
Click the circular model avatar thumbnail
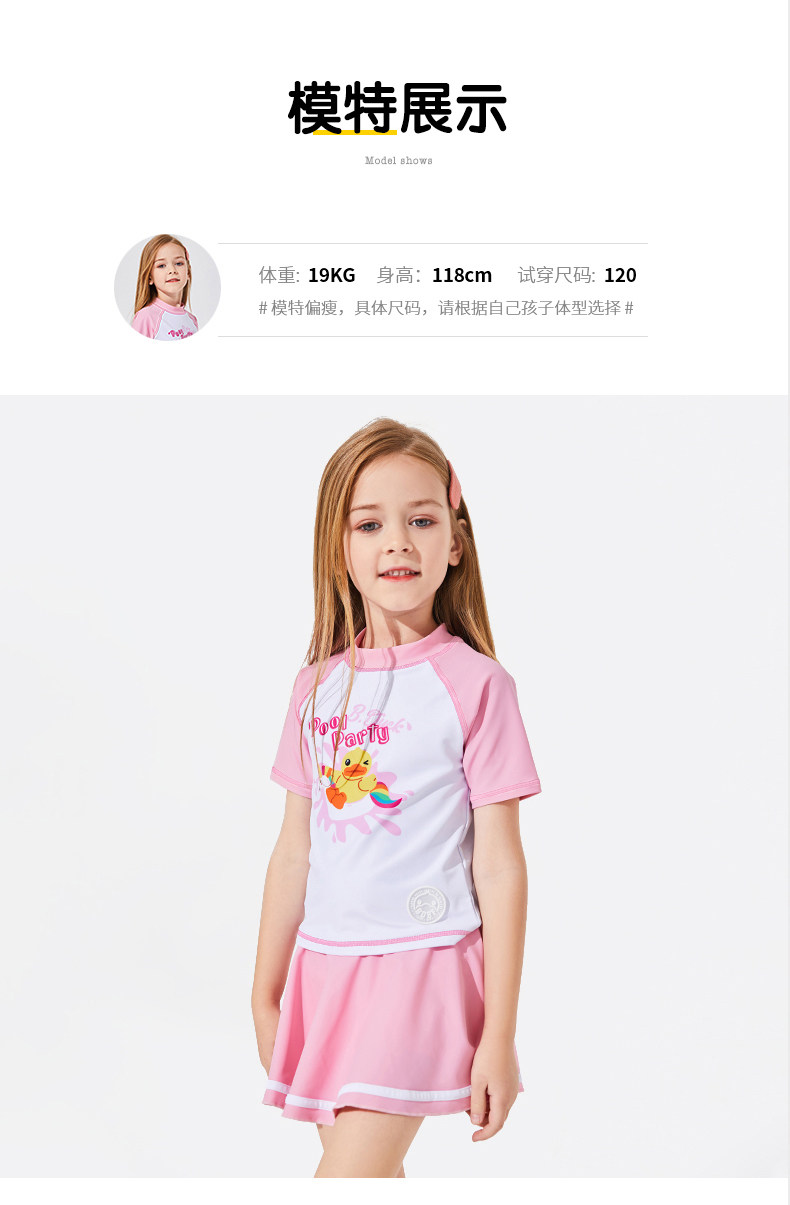click(x=167, y=288)
